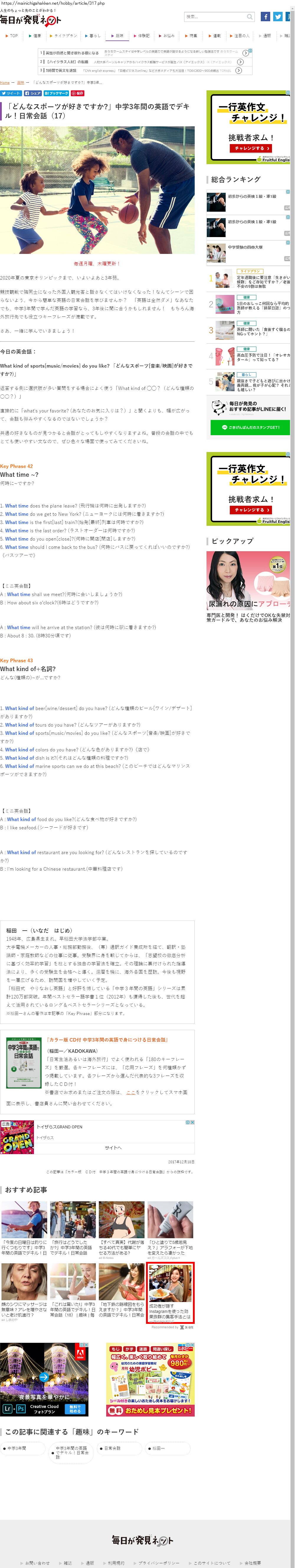Screen dimensions: 295x1568
Task: Open the 特集 menu item
Action: click(x=190, y=36)
